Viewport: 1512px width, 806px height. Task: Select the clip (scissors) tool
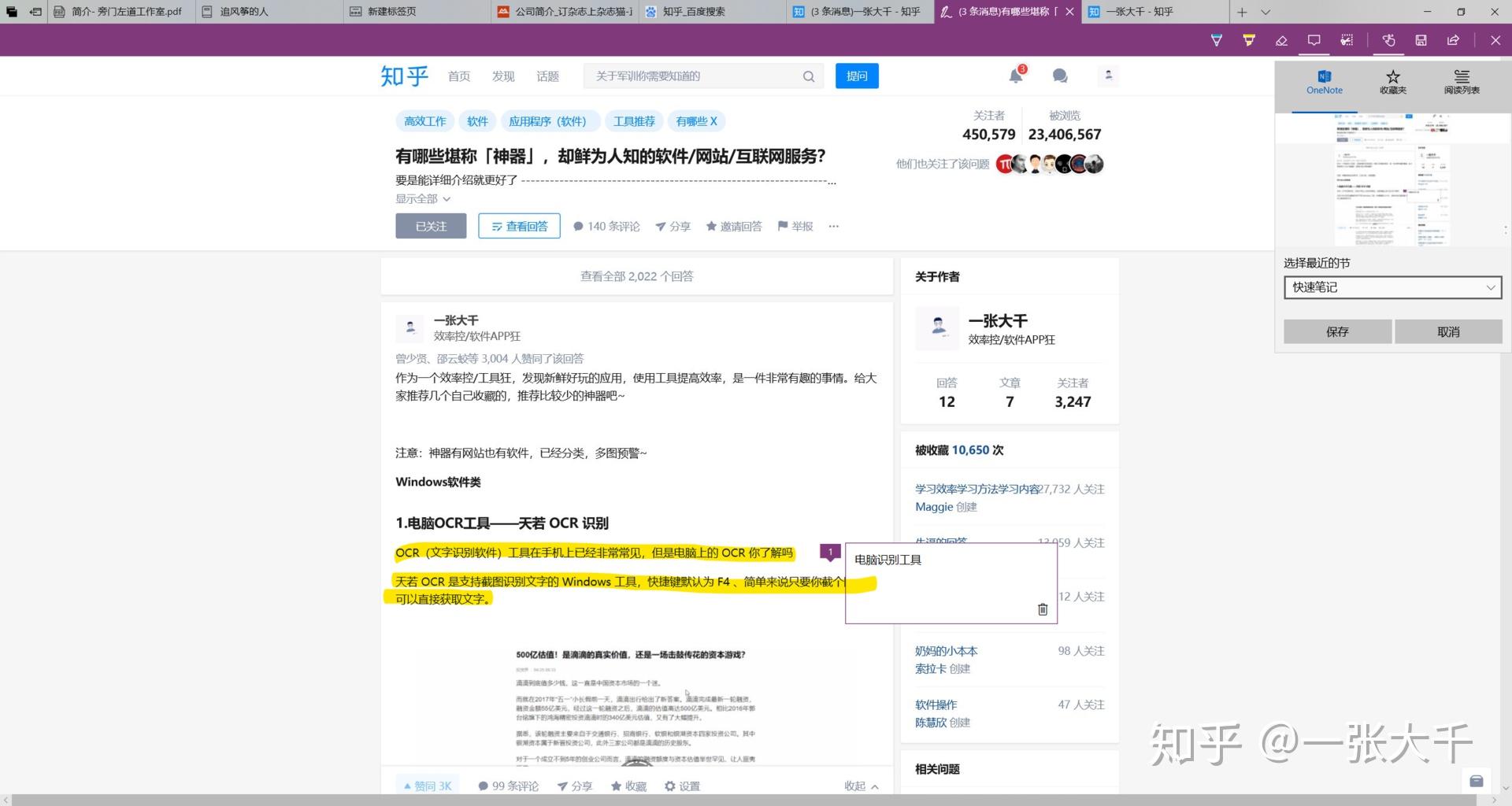1347,40
